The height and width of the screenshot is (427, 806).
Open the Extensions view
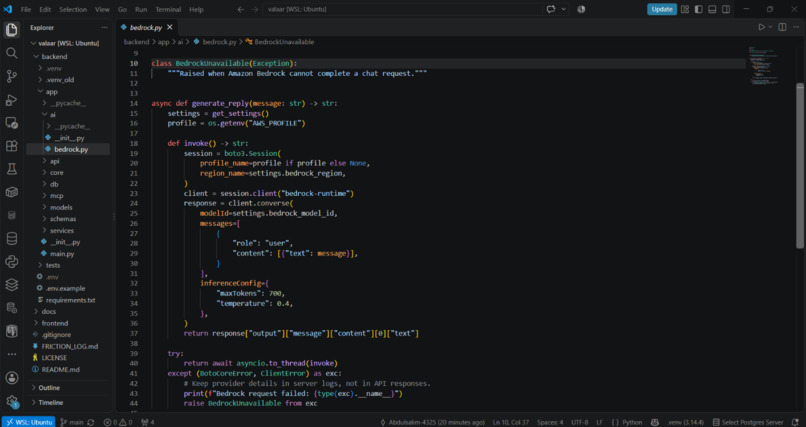coord(11,146)
